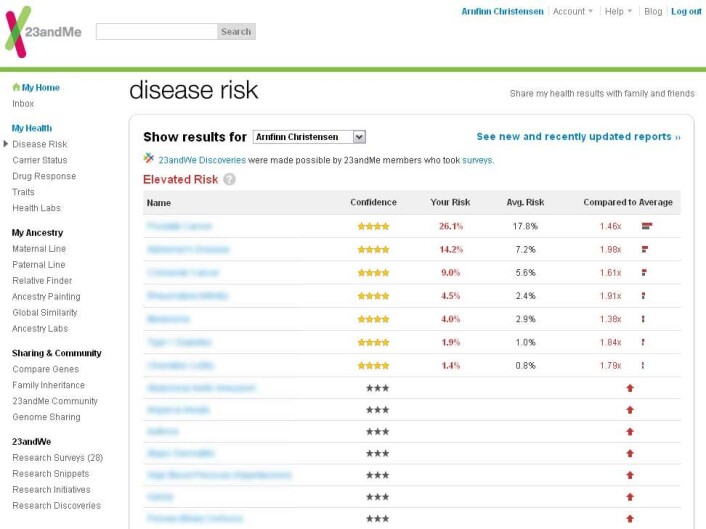Screen dimensions: 706x529
Task: Click the Disease Risk triangle marker in sidebar
Action: pyautogui.click(x=5, y=144)
